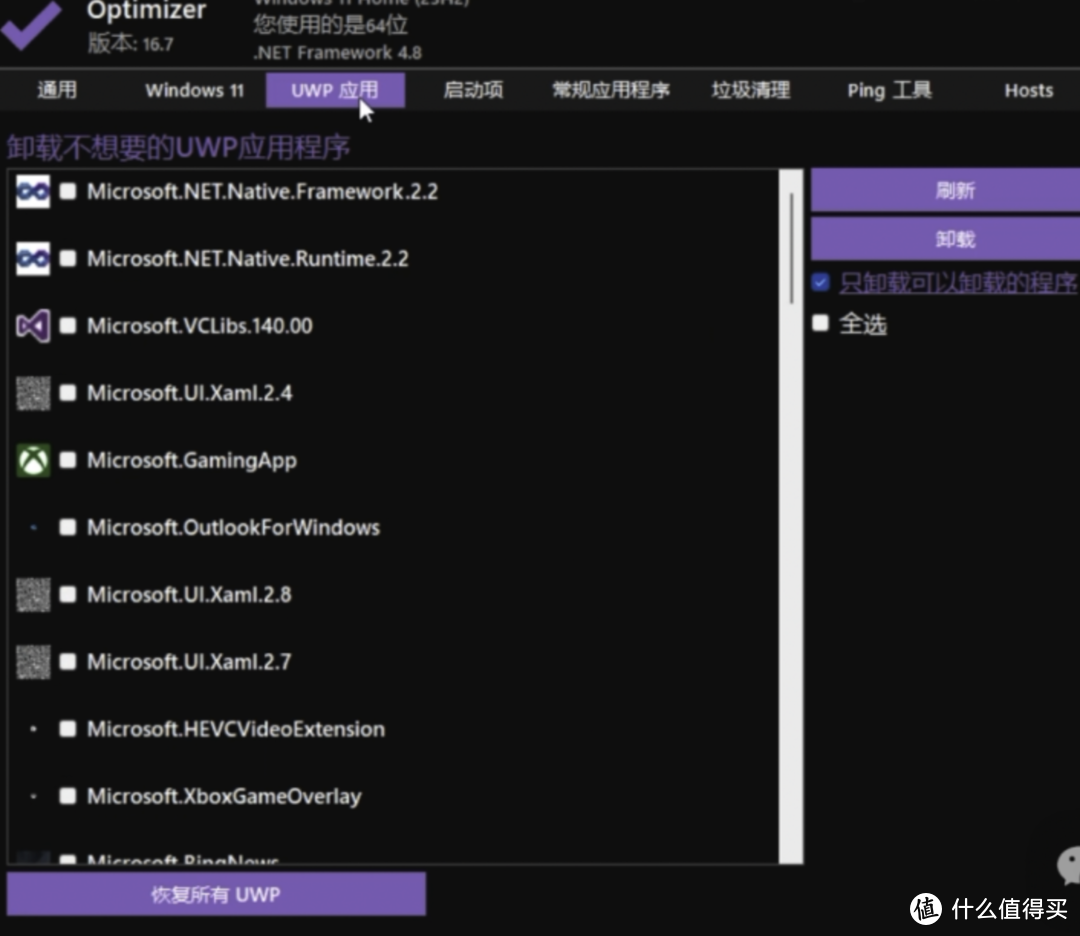Click the Microsoft.NET.Native.Runtime.2.2 app icon

point(33,259)
